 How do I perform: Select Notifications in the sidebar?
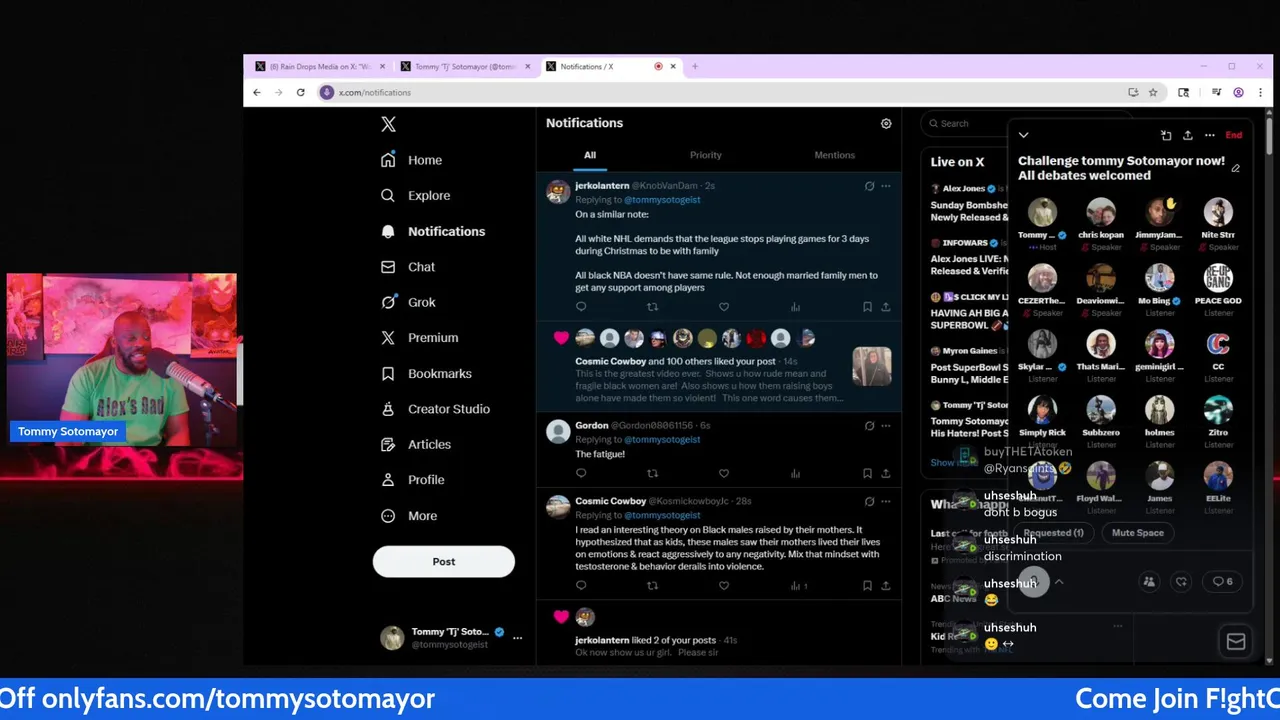pos(433,231)
